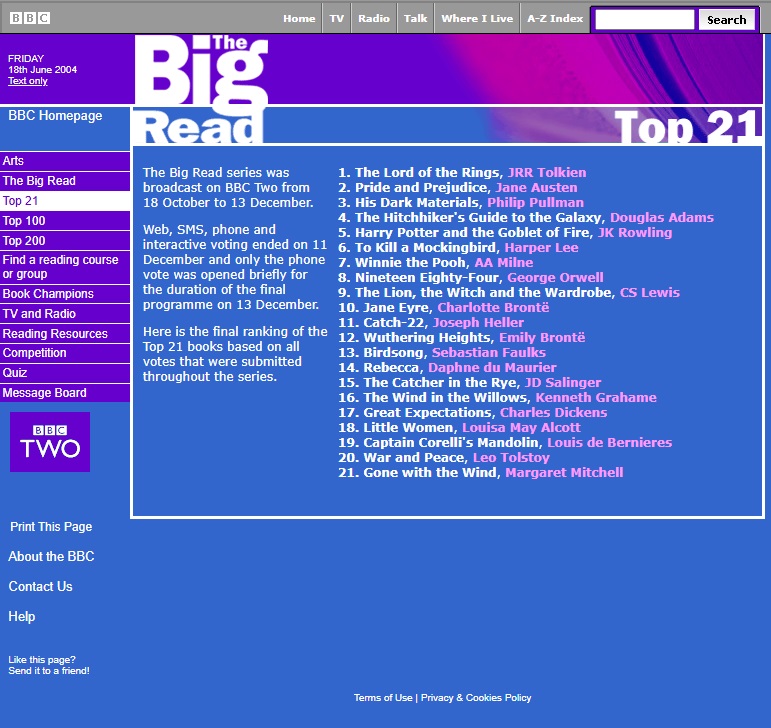Open Top 200 sidebar item
The image size is (771, 728).
(65, 241)
